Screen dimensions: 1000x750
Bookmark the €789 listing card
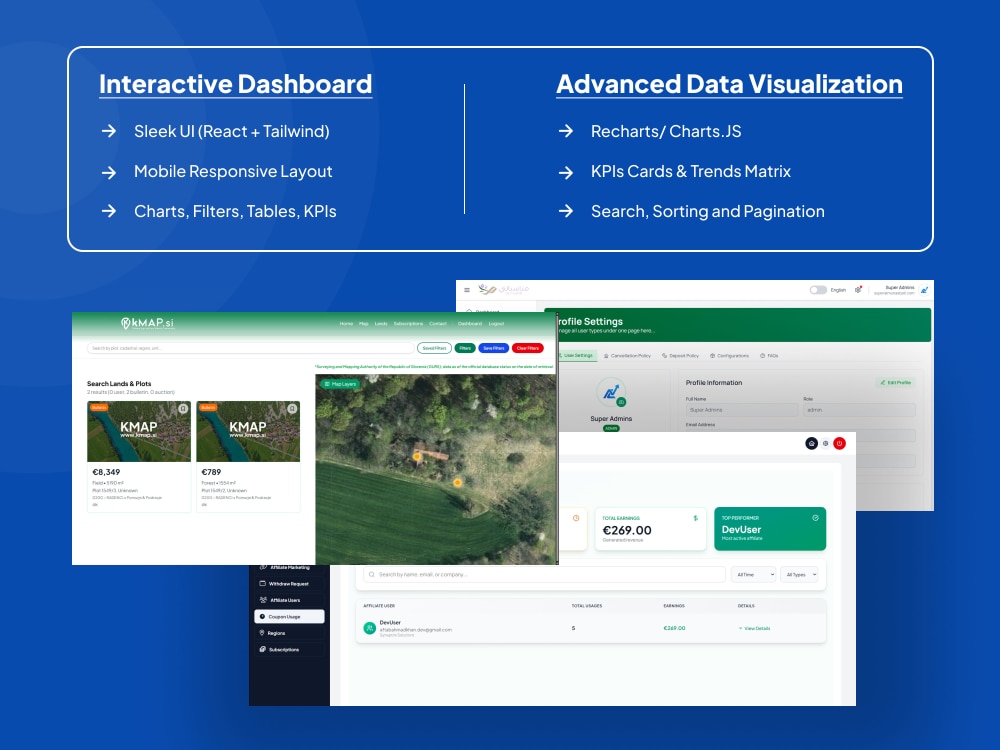point(292,408)
